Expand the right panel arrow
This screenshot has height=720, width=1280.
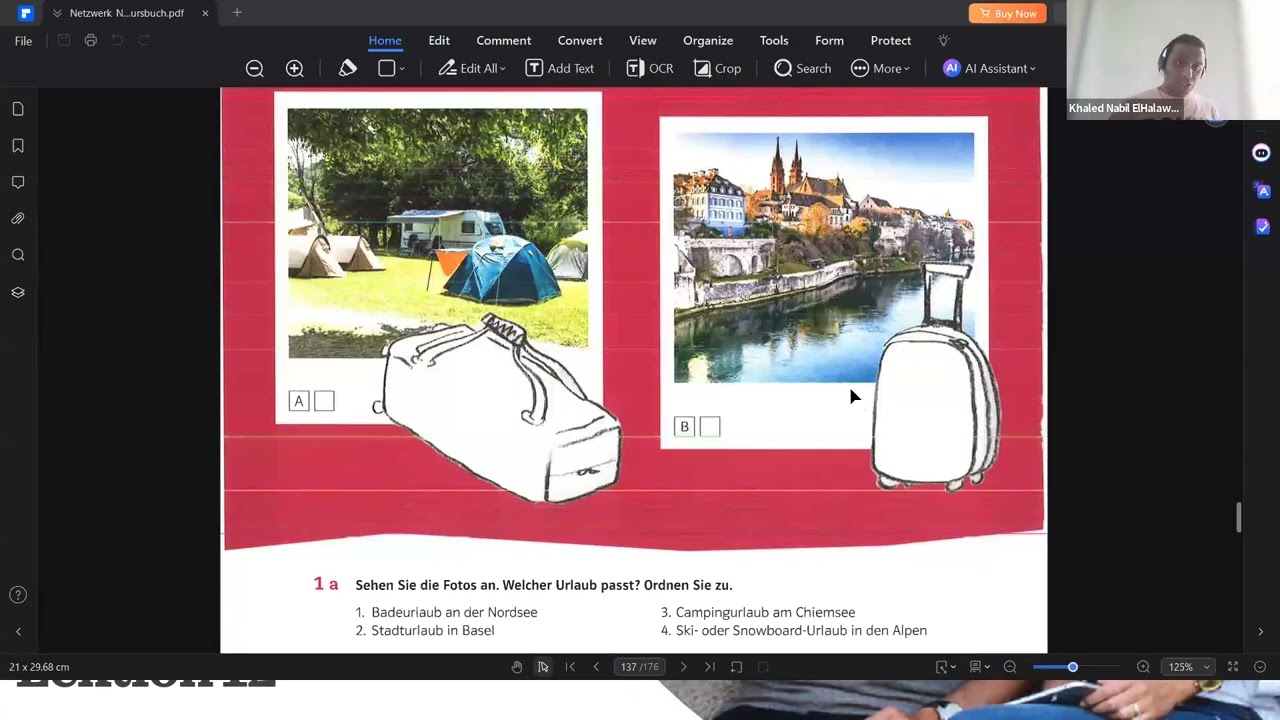(1260, 632)
